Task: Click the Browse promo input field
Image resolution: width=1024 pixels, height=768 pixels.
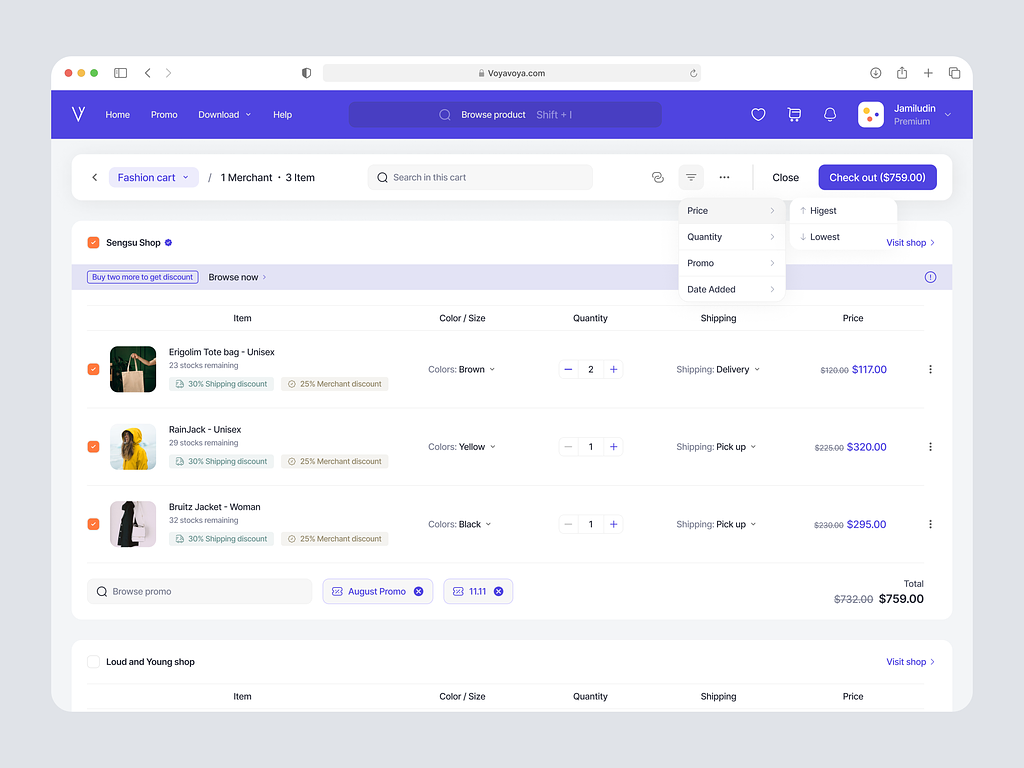Action: [x=200, y=592]
